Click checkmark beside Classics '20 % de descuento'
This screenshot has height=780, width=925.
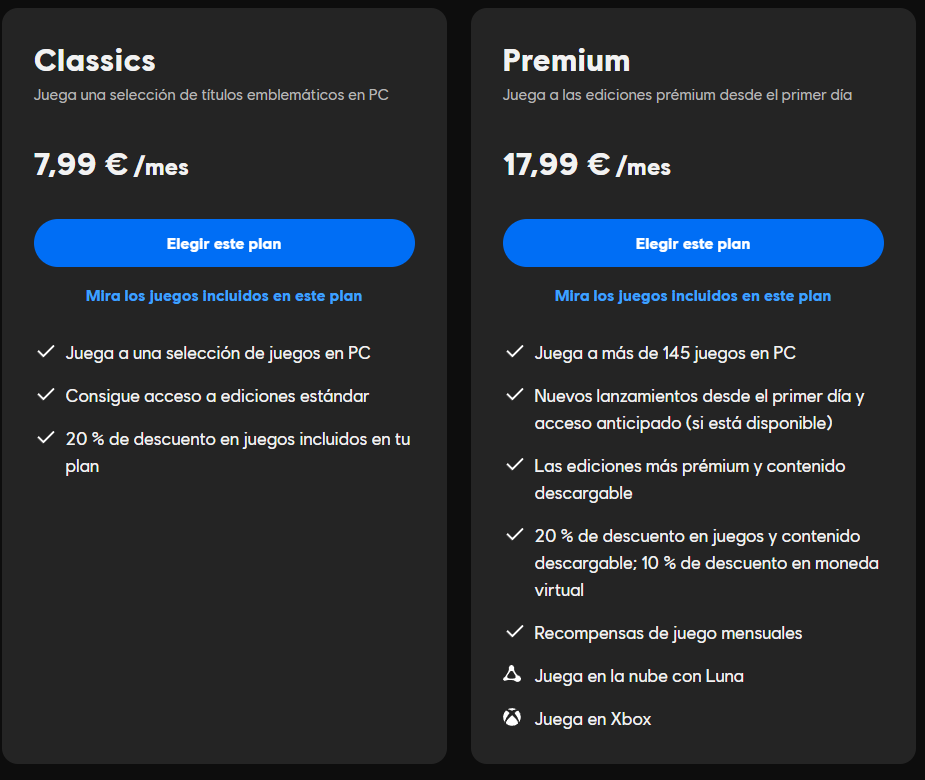click(45, 438)
